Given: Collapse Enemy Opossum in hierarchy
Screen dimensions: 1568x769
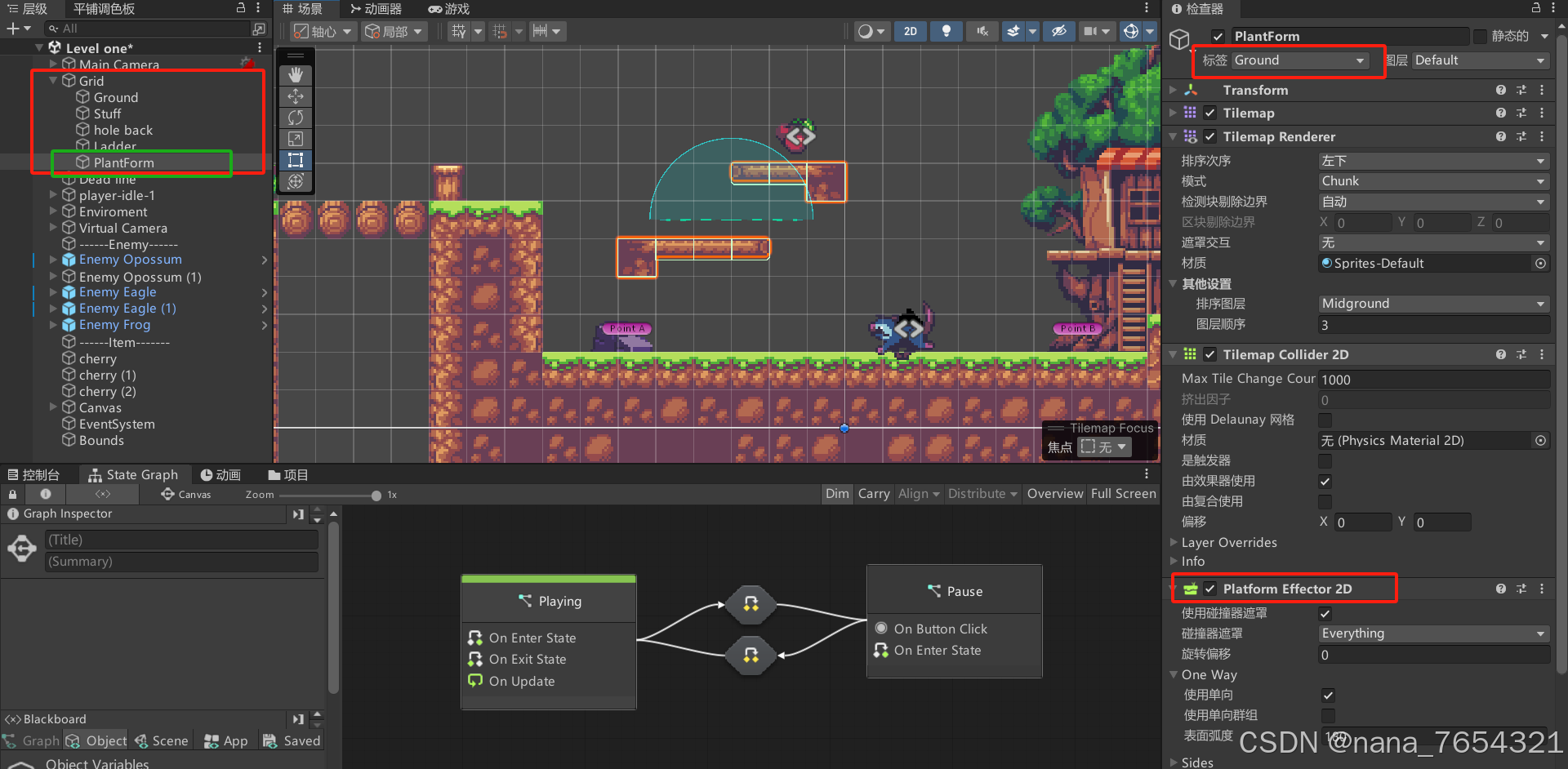Looking at the screenshot, I should pos(52,259).
